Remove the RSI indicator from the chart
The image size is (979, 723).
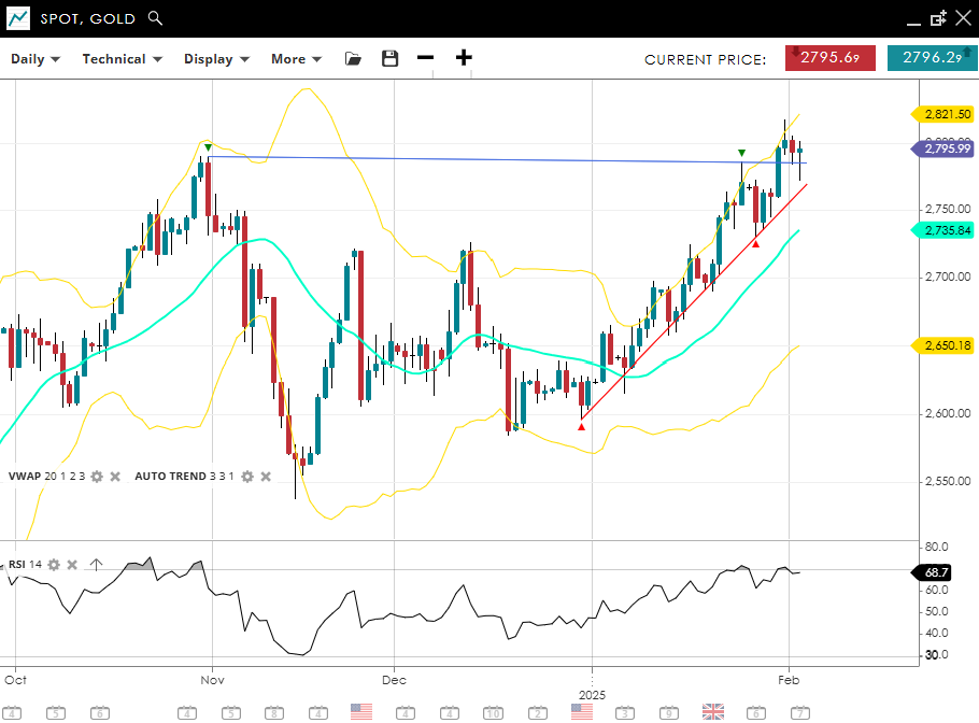pos(72,565)
